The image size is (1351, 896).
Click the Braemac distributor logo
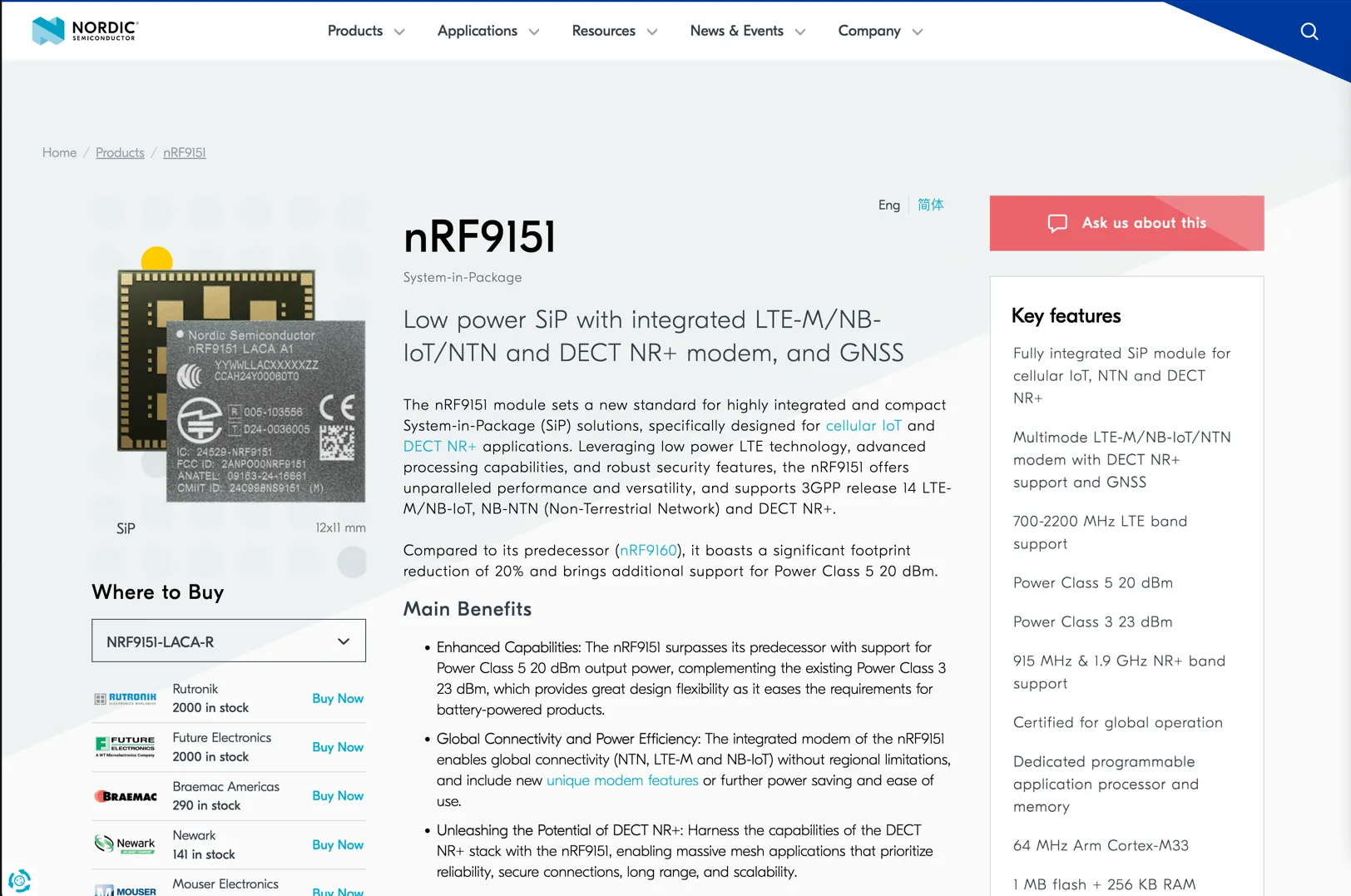[x=126, y=796]
